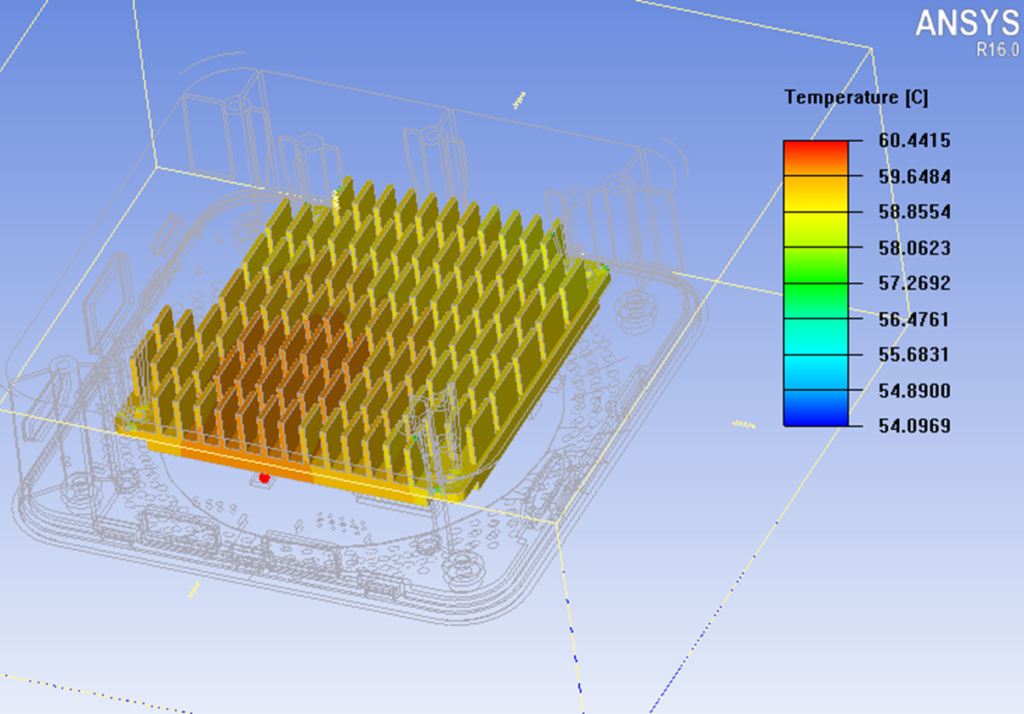
Task: Select the 55.6831 legend value
Action: click(914, 354)
